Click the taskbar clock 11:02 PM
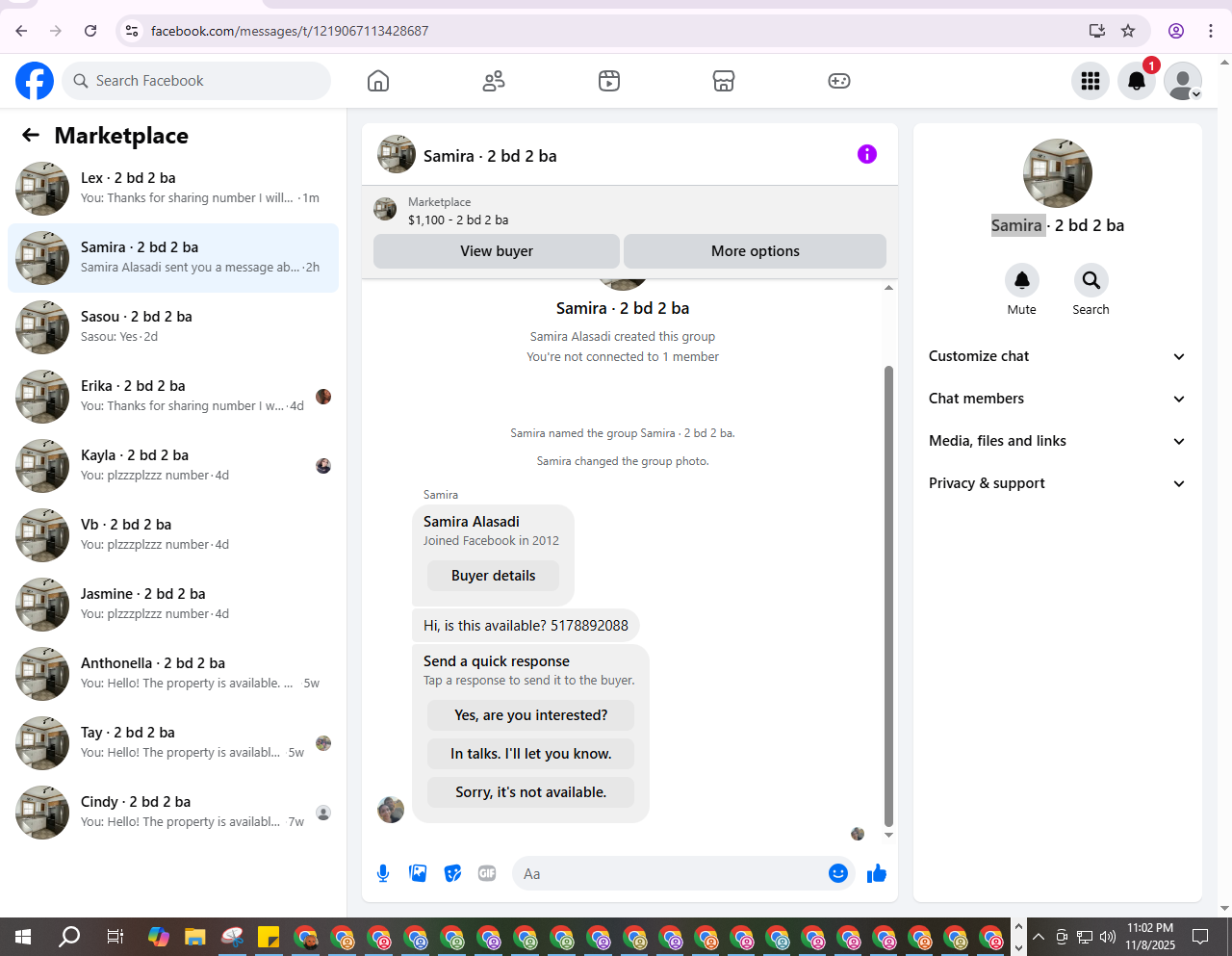 click(1150, 937)
